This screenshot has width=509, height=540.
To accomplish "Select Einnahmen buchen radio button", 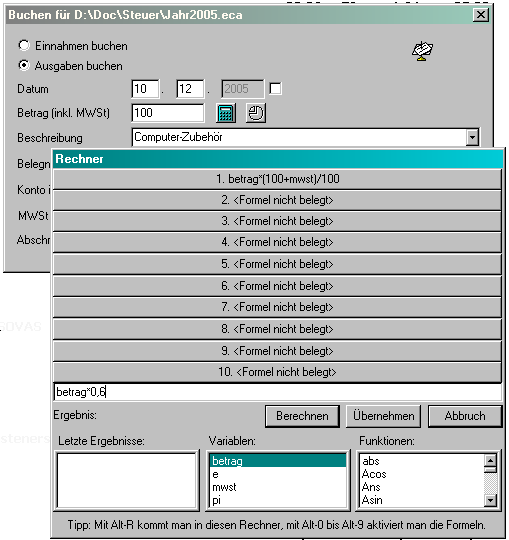I will pos(24,45).
